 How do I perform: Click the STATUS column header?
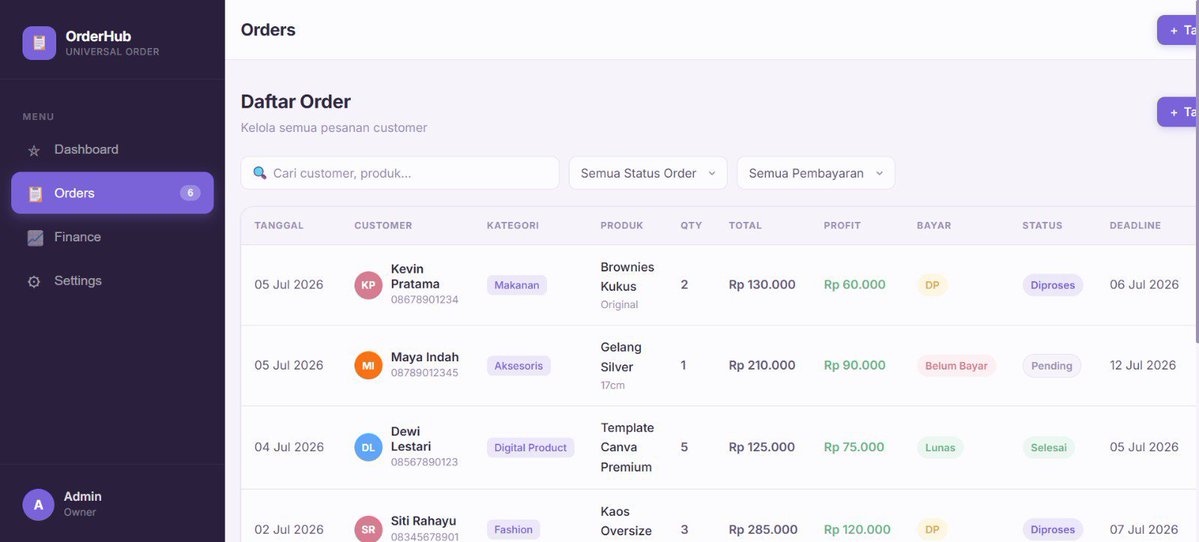(x=1042, y=226)
